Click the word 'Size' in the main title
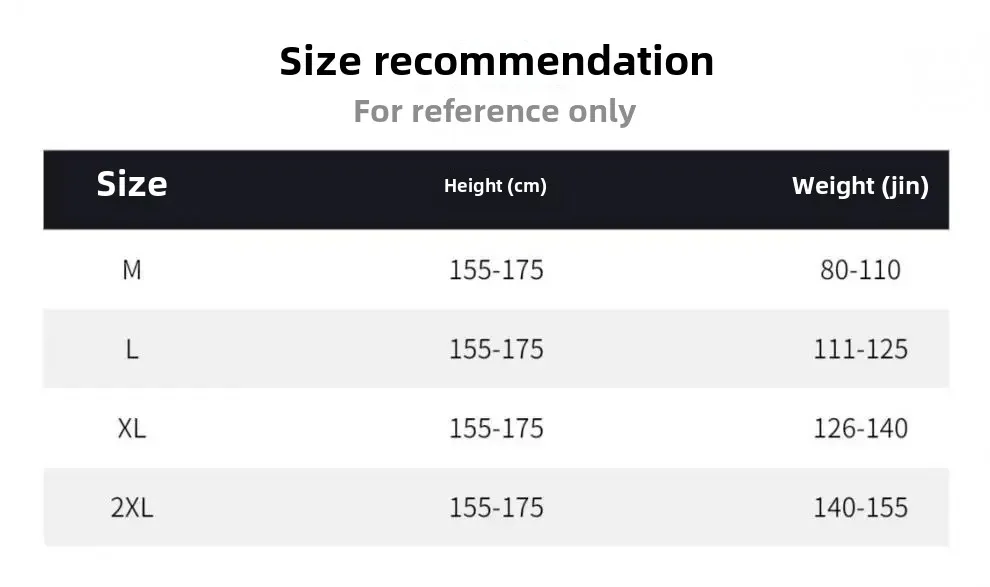Screen dimensions: 990x587 [321, 61]
